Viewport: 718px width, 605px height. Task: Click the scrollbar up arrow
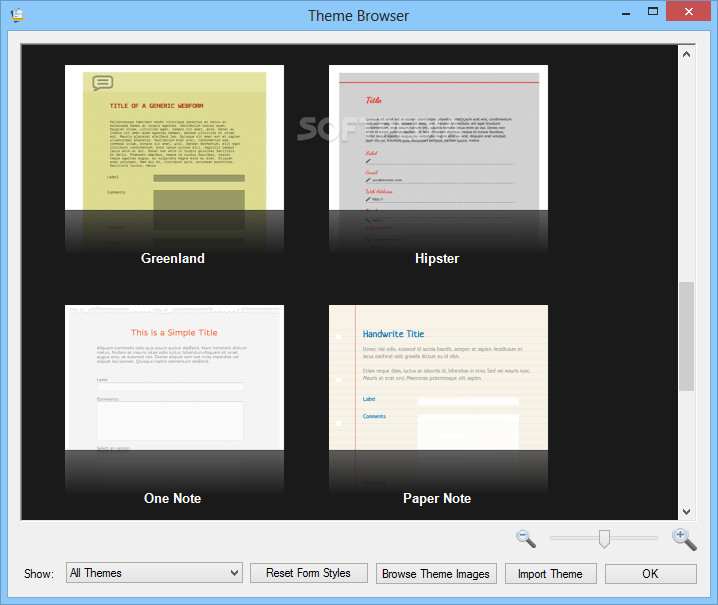pyautogui.click(x=686, y=54)
